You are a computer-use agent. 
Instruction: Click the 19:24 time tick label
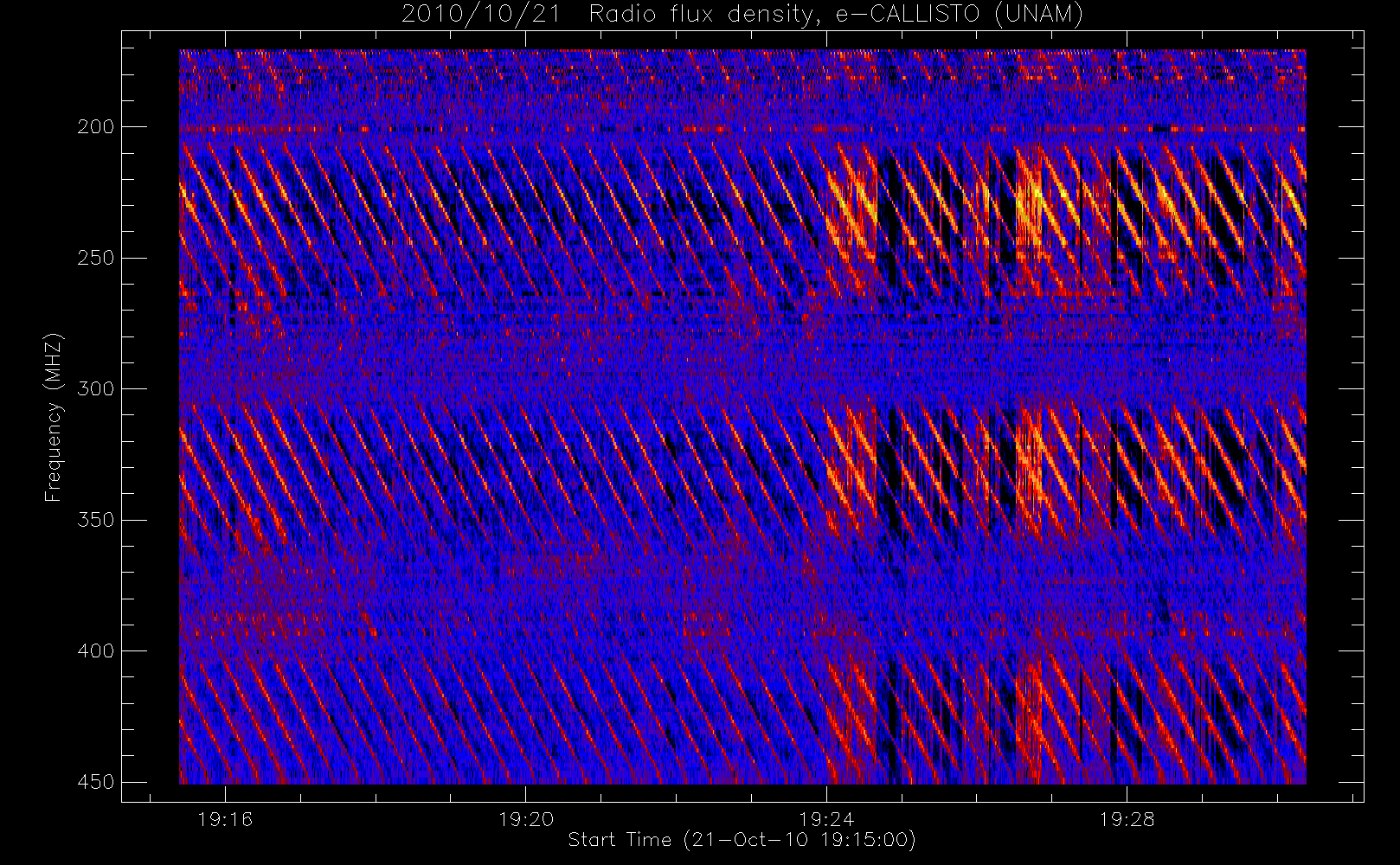click(x=826, y=819)
